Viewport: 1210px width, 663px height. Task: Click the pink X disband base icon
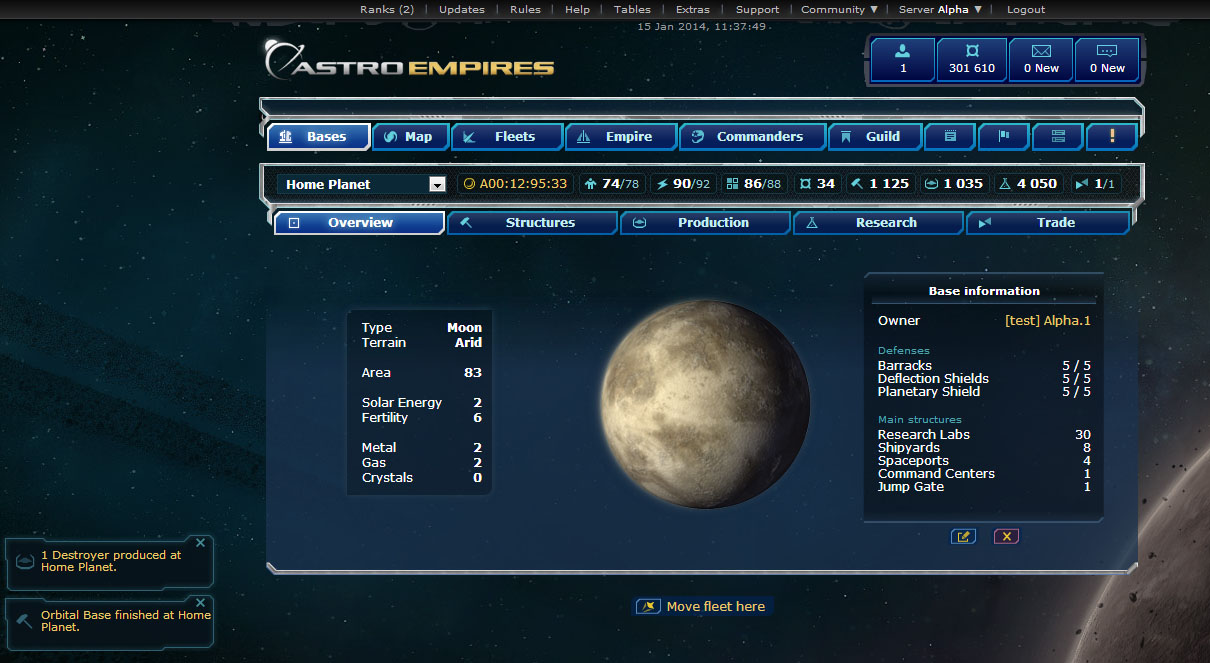coord(1006,536)
